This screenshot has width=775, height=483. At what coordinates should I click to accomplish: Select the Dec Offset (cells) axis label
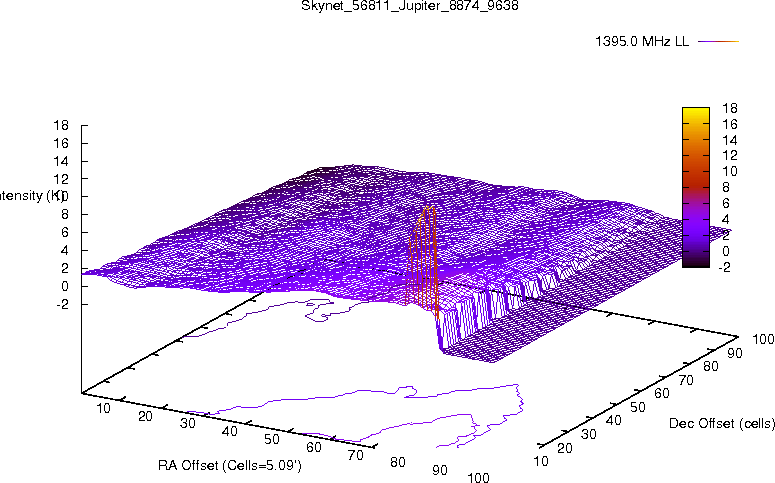coord(721,423)
